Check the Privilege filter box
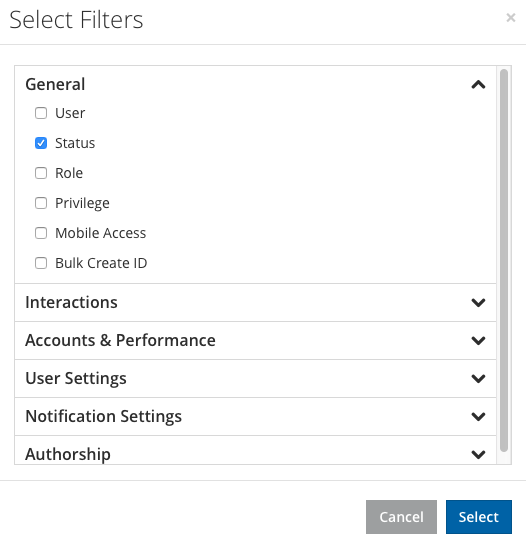Image resolution: width=526 pixels, height=552 pixels. [x=41, y=203]
